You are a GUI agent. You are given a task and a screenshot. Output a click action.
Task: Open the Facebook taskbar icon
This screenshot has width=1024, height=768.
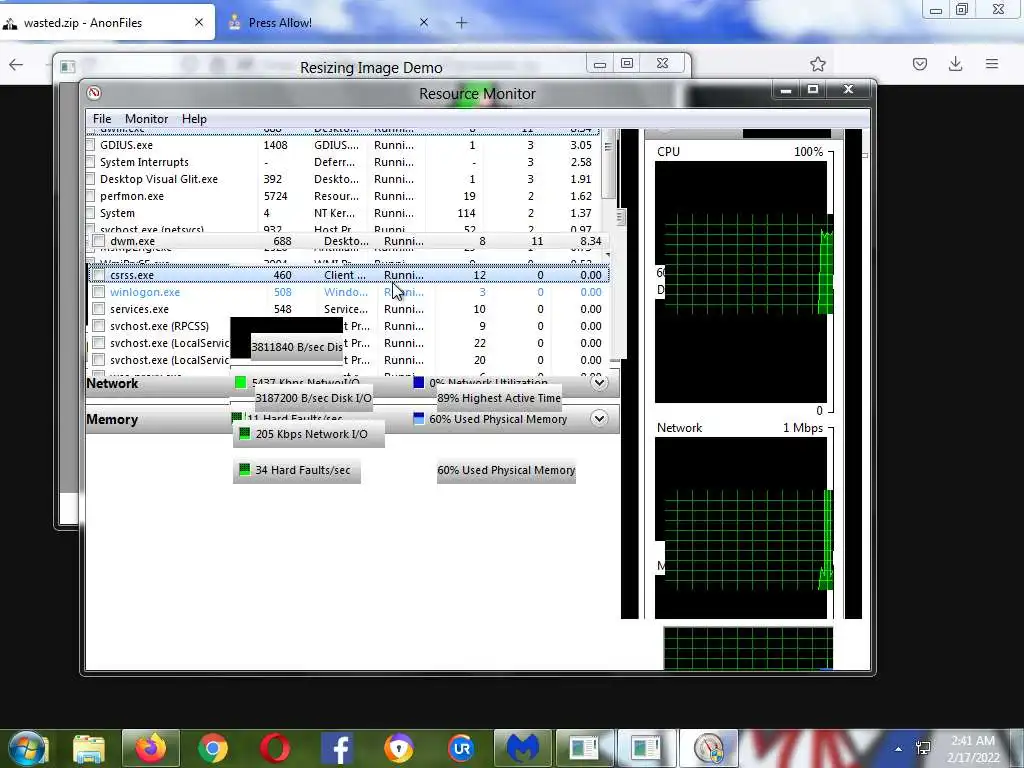338,748
